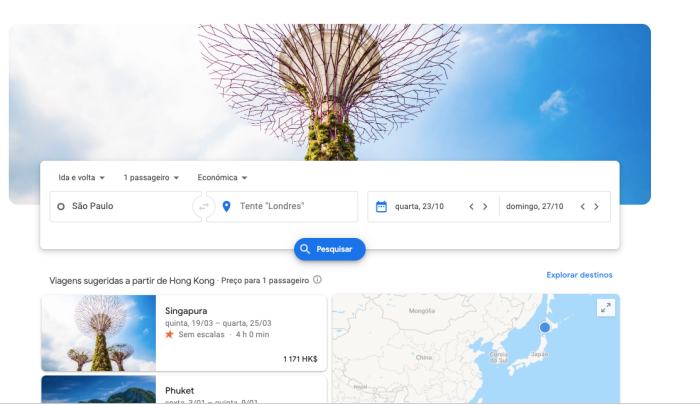Select the Singapura destination title
700x405 pixels.
coord(186,311)
